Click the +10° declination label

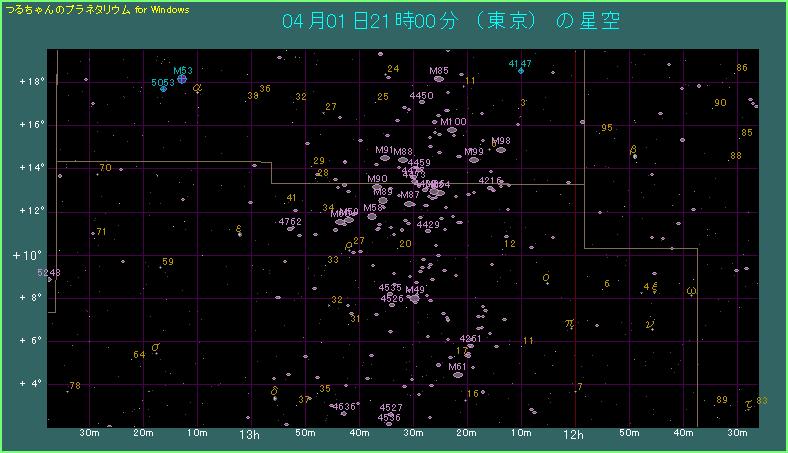pyautogui.click(x=26, y=254)
